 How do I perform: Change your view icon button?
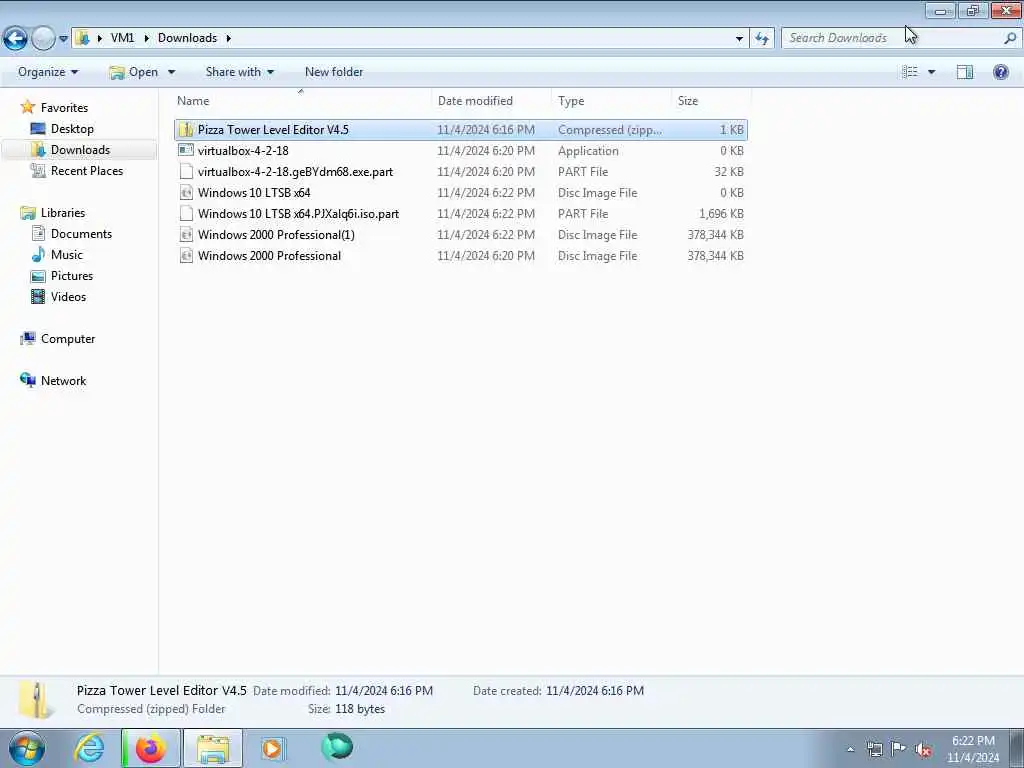(910, 72)
